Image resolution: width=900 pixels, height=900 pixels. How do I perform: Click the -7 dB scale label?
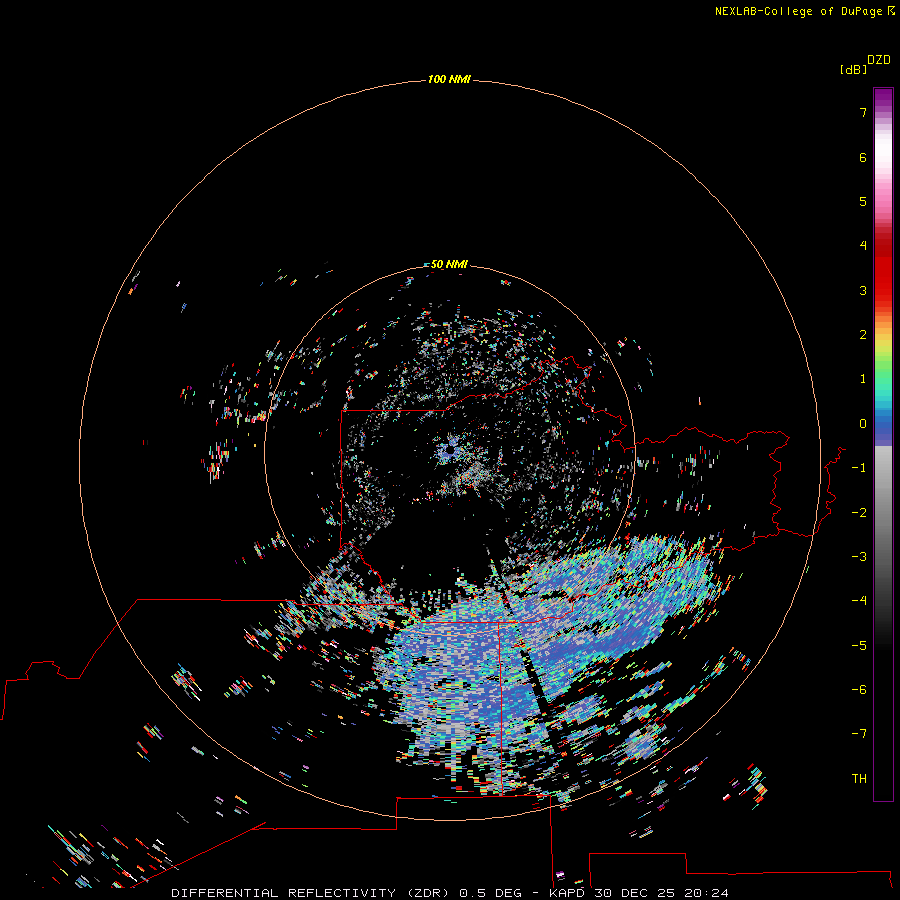click(859, 734)
